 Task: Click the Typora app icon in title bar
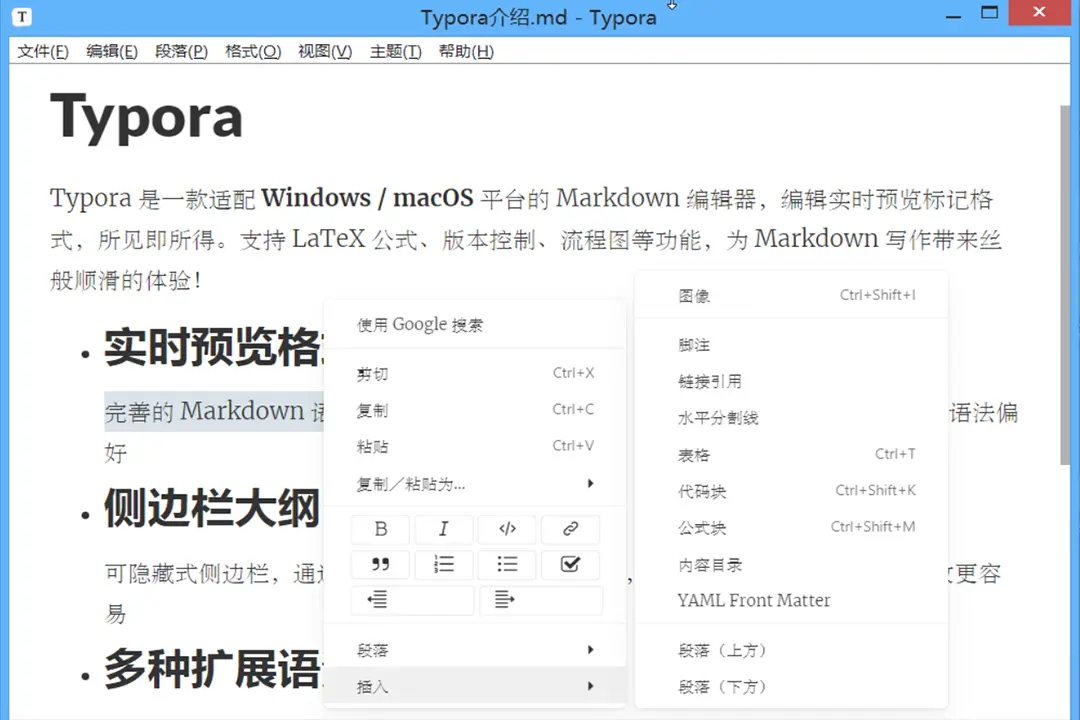22,17
